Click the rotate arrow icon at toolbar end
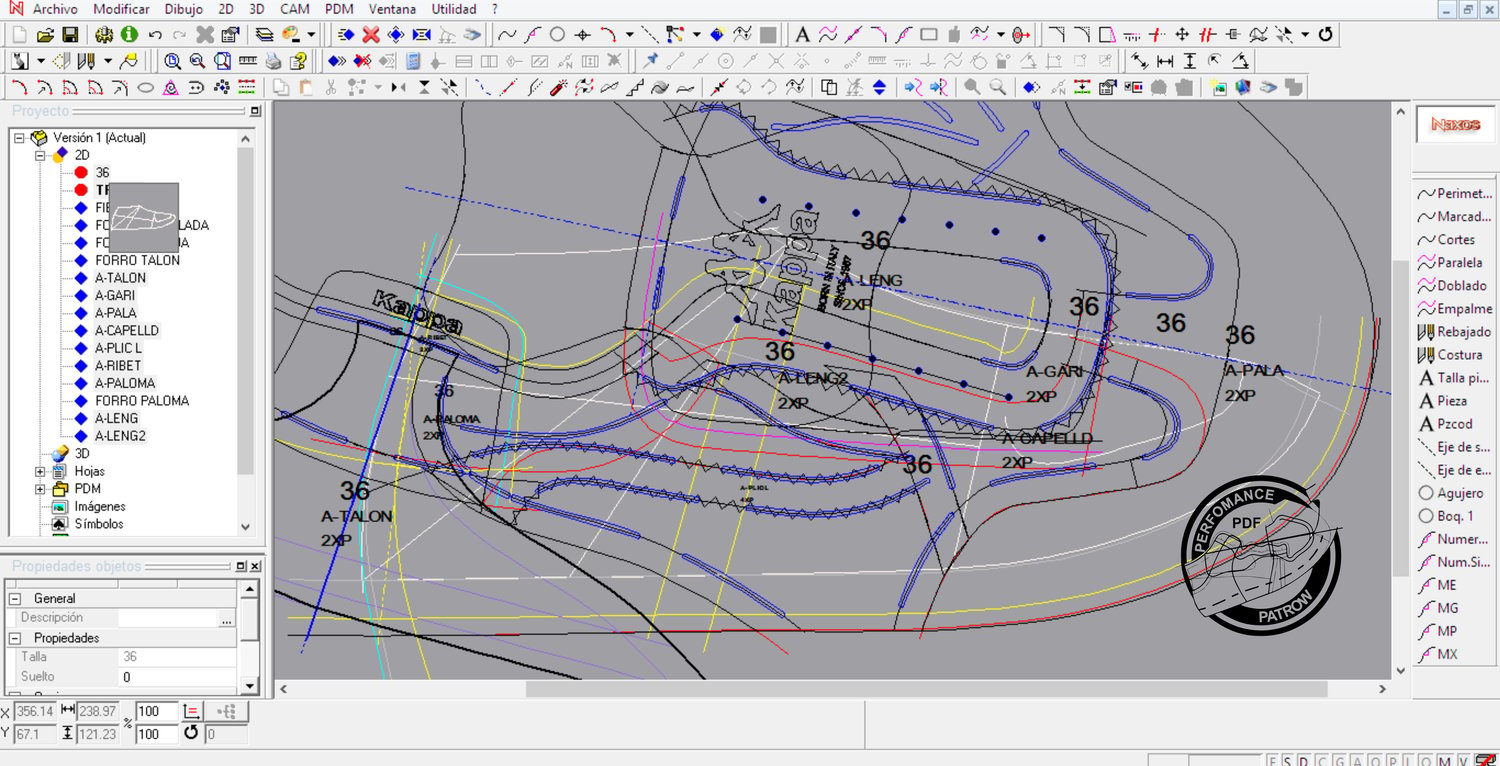 point(1326,35)
